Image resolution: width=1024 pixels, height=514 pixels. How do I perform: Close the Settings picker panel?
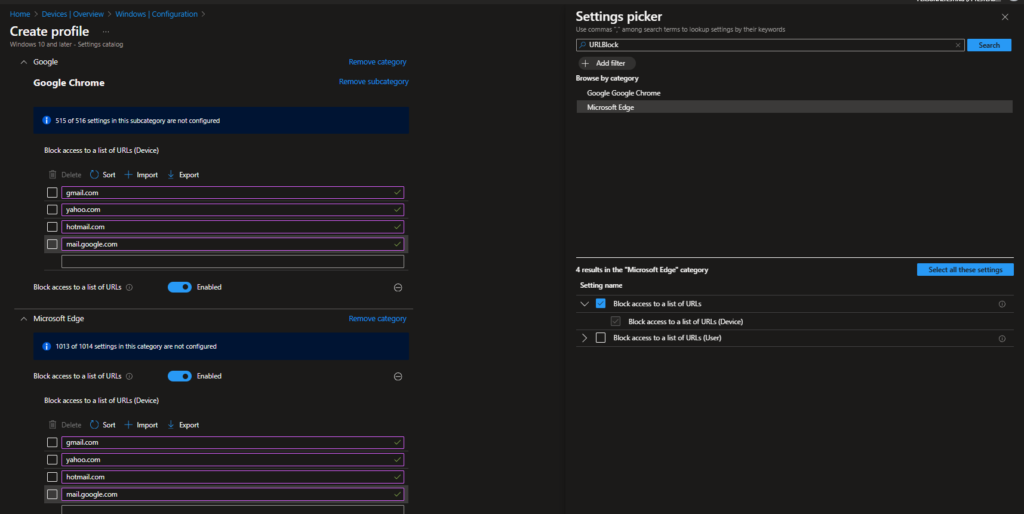click(1004, 17)
